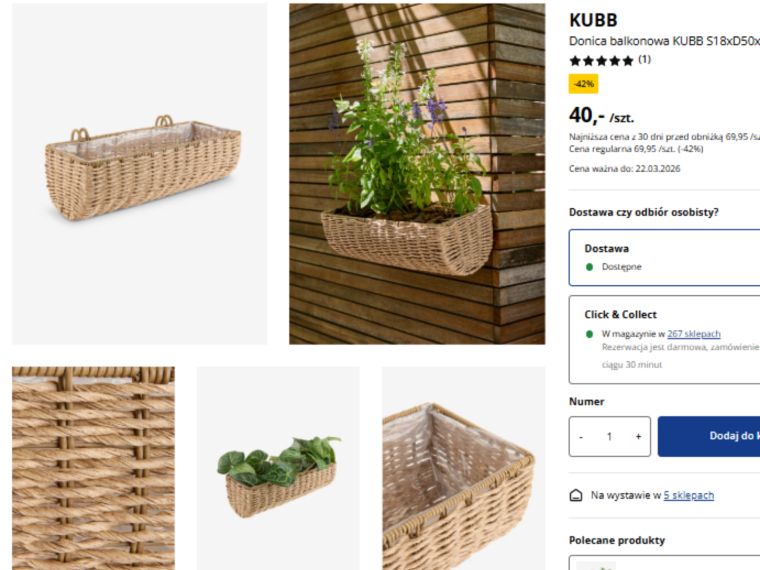
Task: Increase quantity with plus button
Action: click(x=638, y=437)
